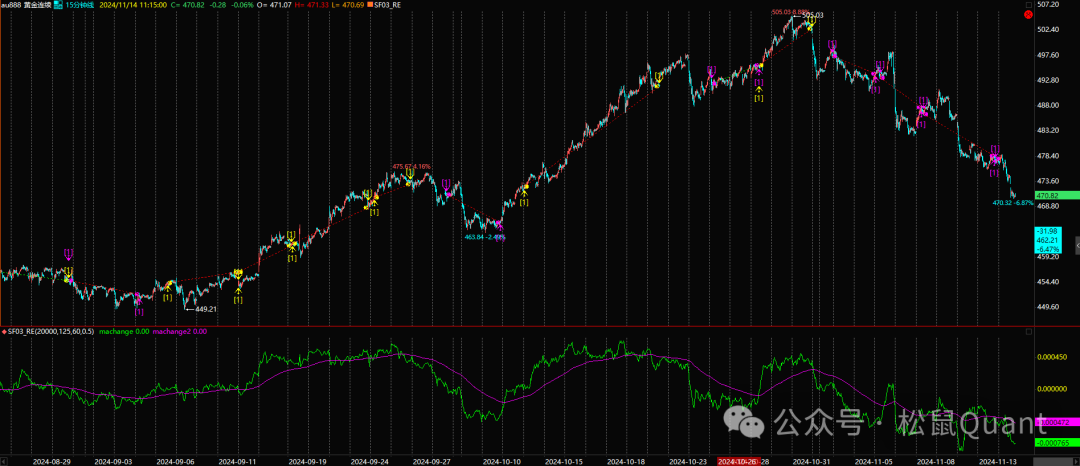Click the green 470.82 current price tag
1080x466 pixels.
(1050, 195)
